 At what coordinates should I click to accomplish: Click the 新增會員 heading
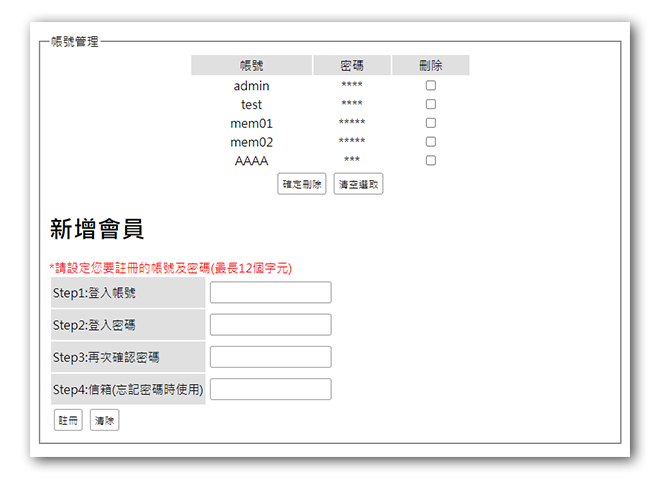97,229
